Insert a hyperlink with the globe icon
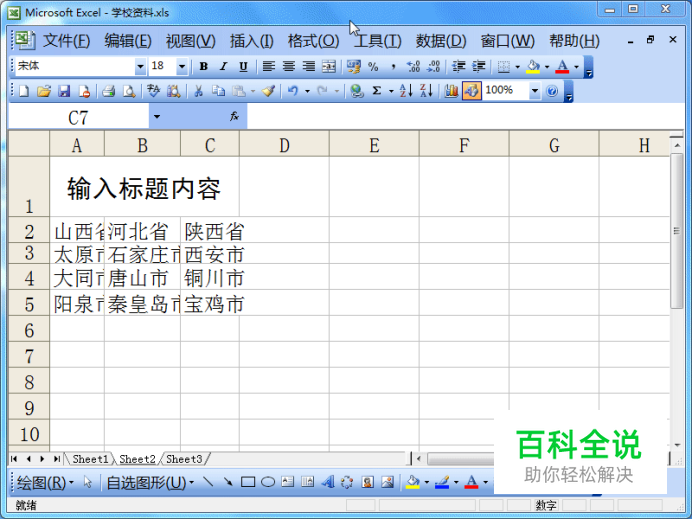 (357, 91)
